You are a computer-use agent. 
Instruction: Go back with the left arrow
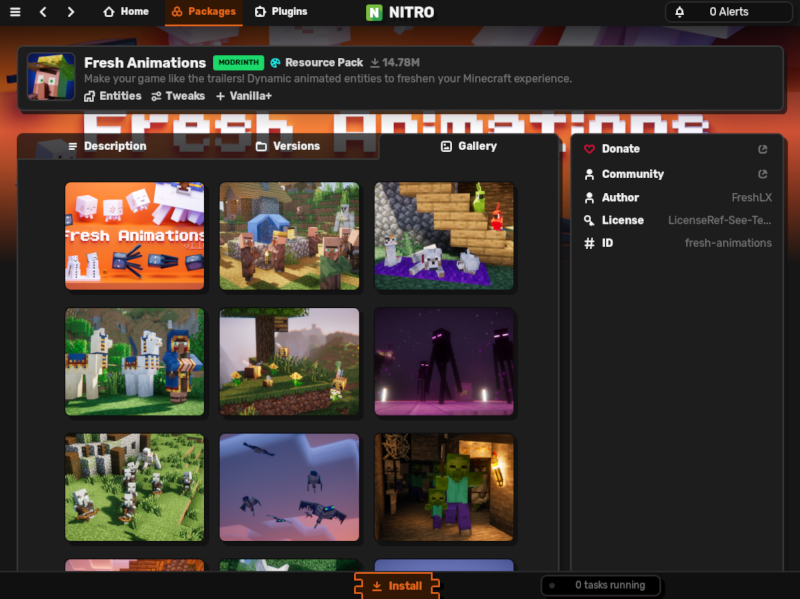[43, 12]
